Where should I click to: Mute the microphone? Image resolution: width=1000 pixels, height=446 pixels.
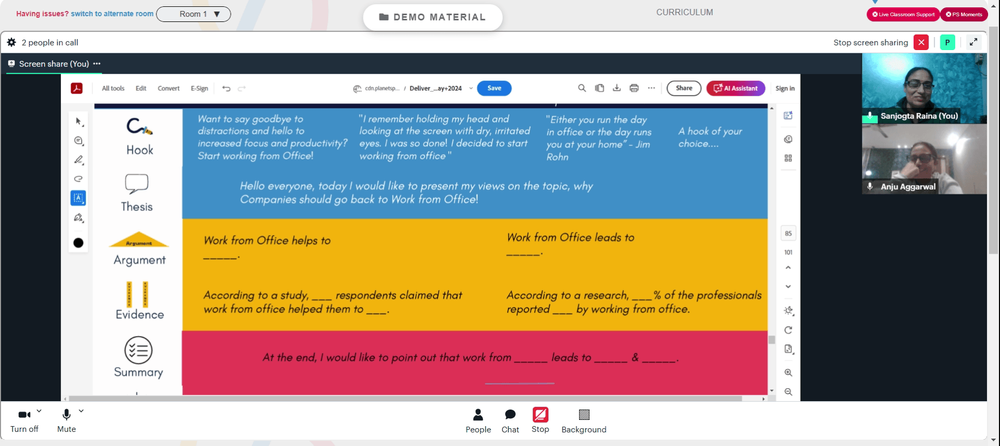click(x=66, y=421)
